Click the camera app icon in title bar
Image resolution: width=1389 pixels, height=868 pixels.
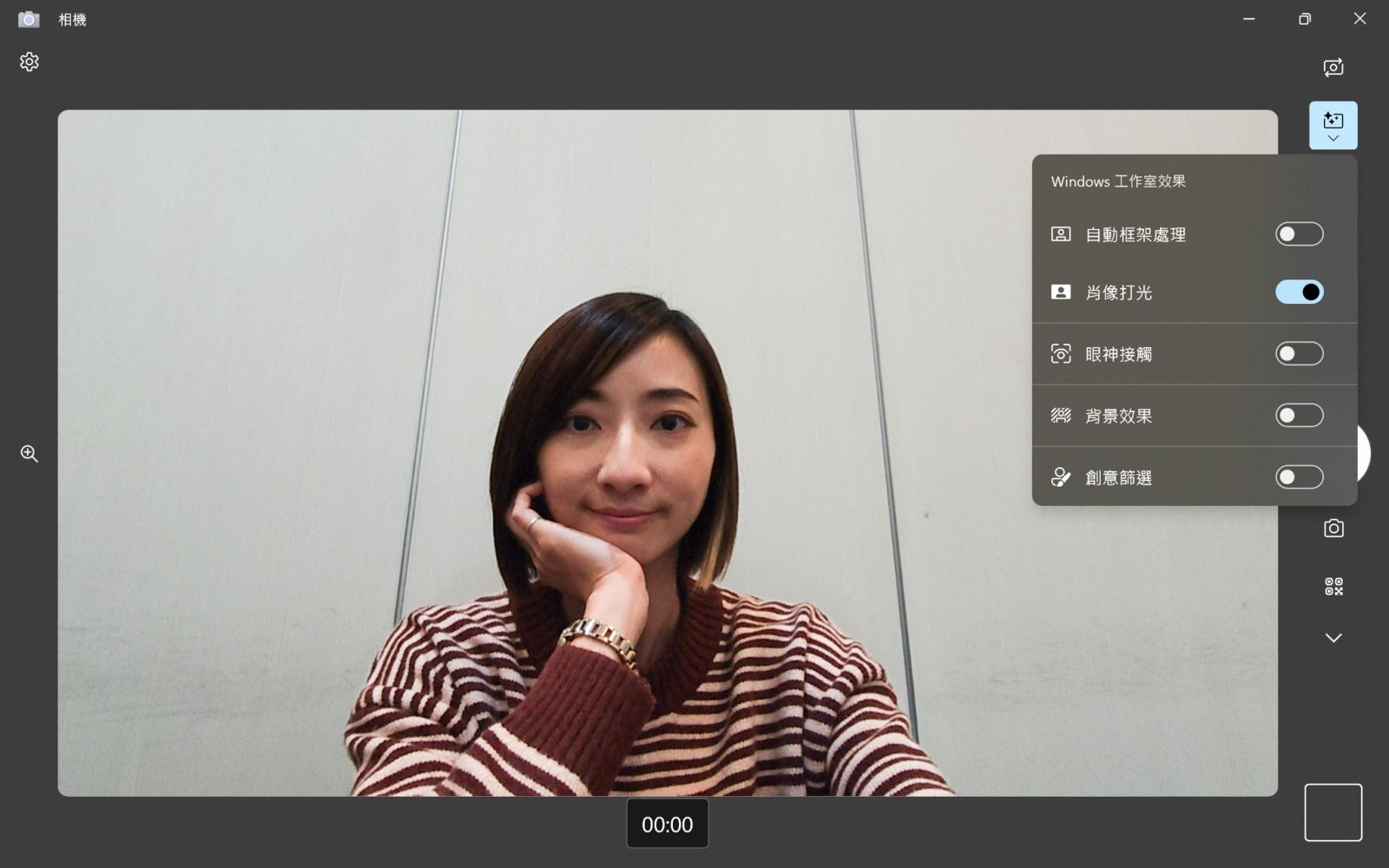(29, 19)
